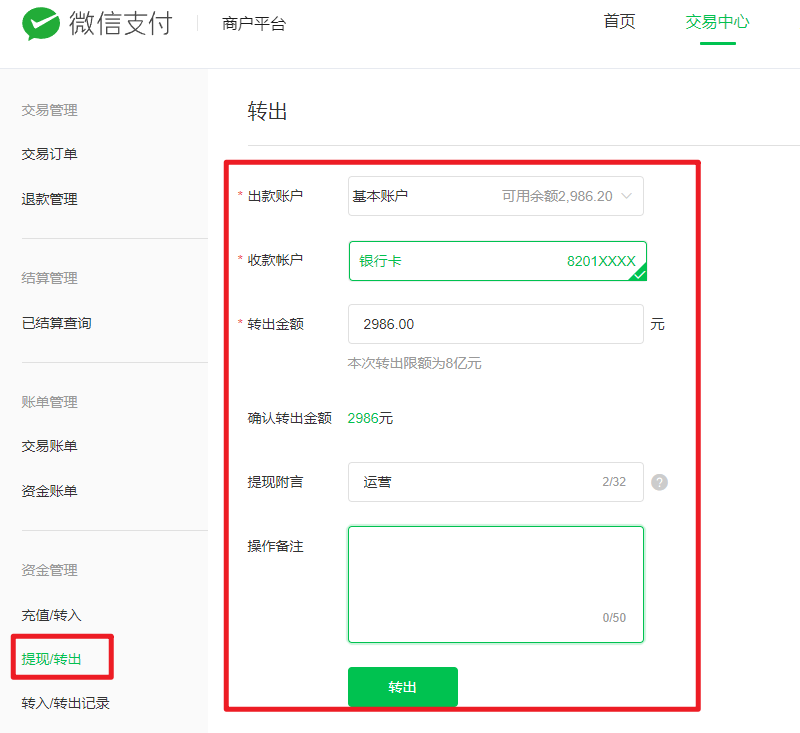
Task: Open the 收款帐户 bank card selector
Action: (495, 259)
